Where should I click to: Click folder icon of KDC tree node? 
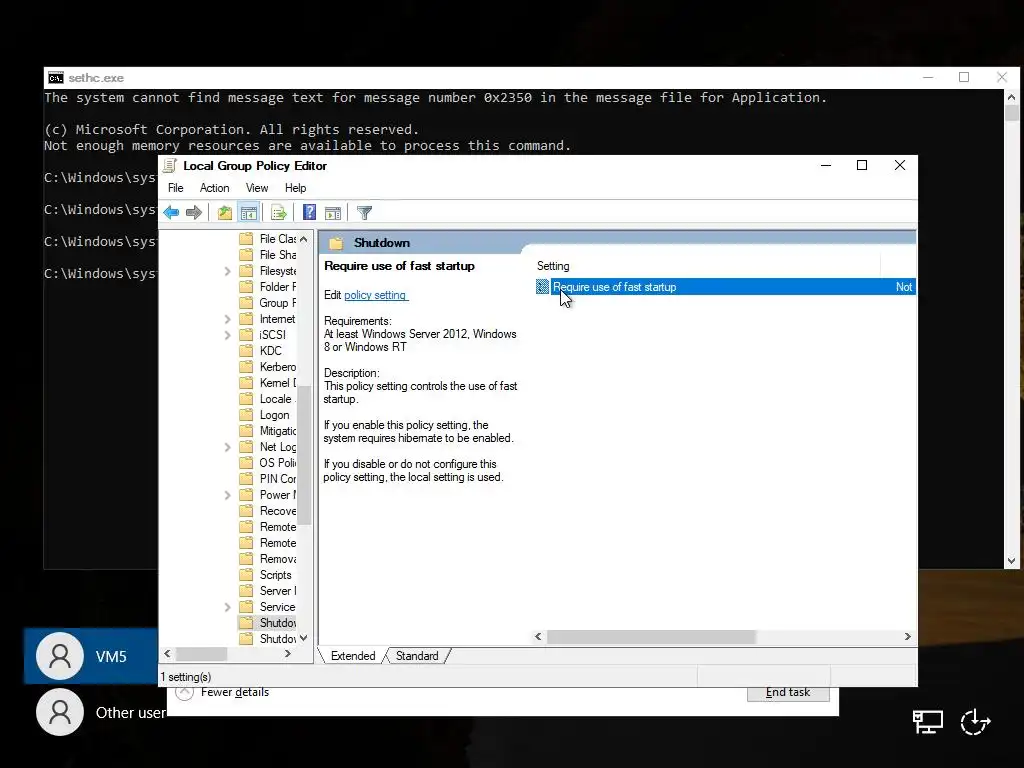pos(246,351)
